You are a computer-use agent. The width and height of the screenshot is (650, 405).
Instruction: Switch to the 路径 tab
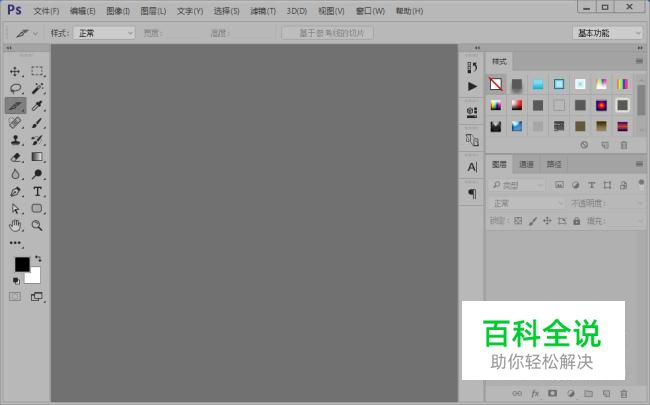554,165
